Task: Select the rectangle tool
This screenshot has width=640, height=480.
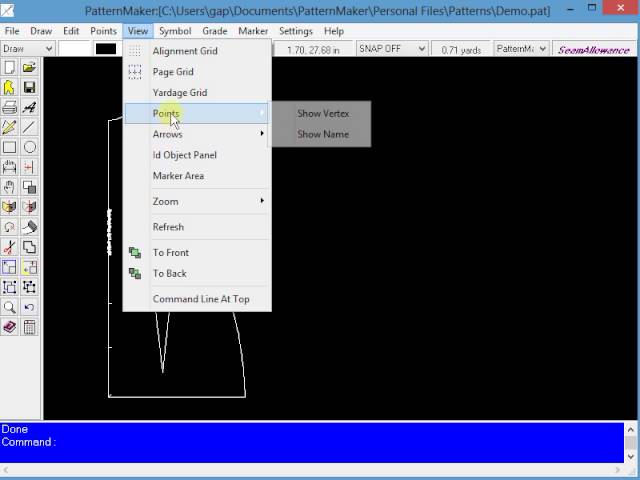Action: (x=9, y=147)
